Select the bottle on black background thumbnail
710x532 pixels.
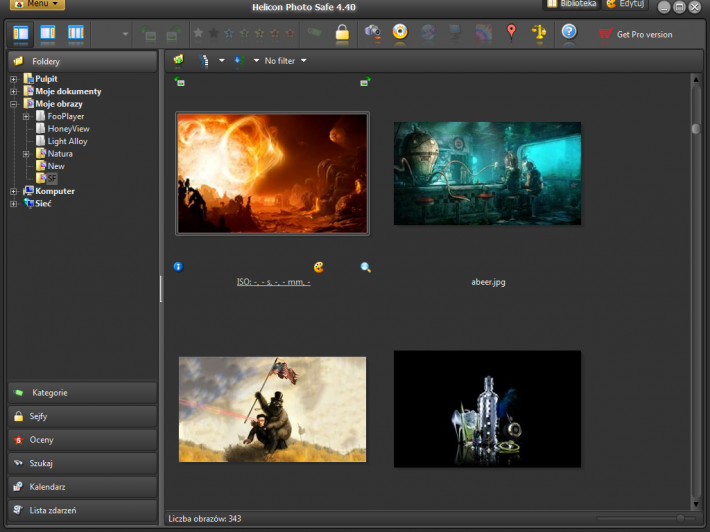[487, 409]
